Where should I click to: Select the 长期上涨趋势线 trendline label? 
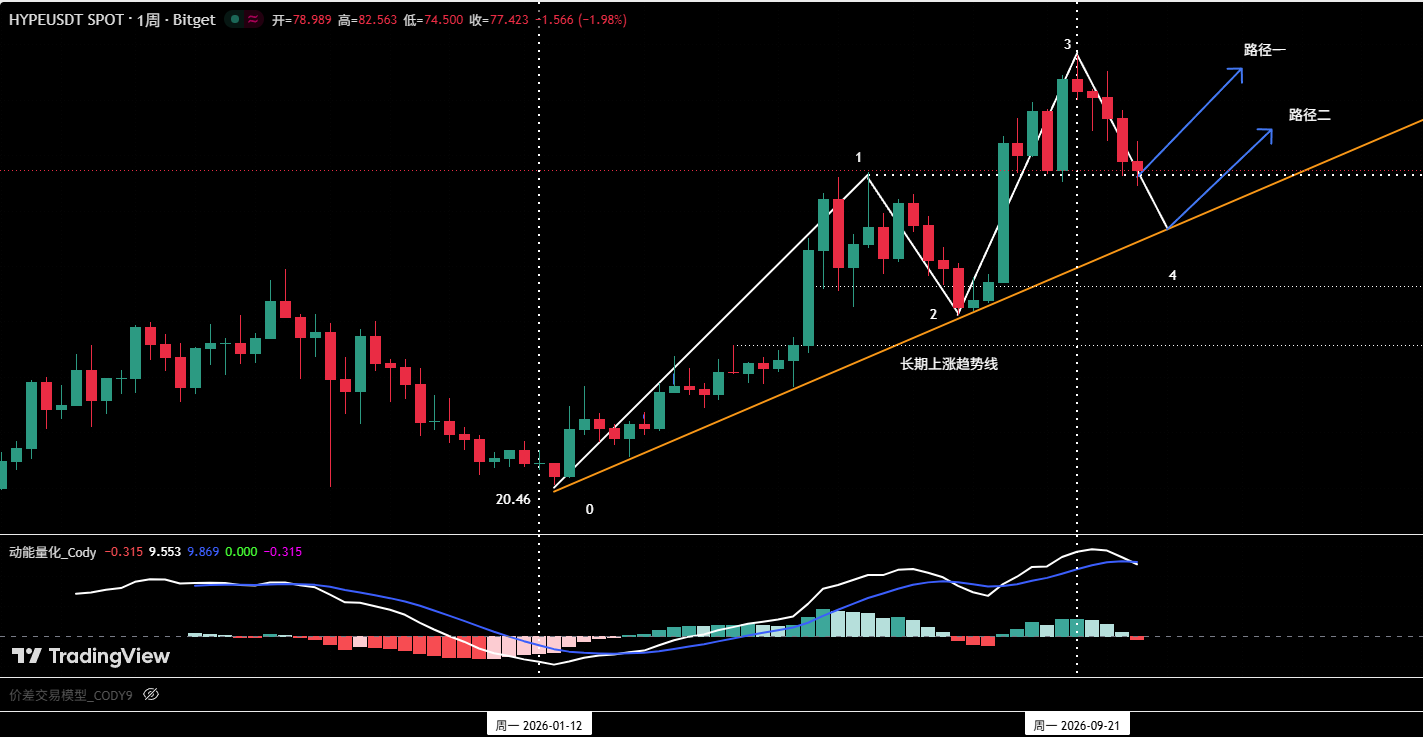coord(949,364)
